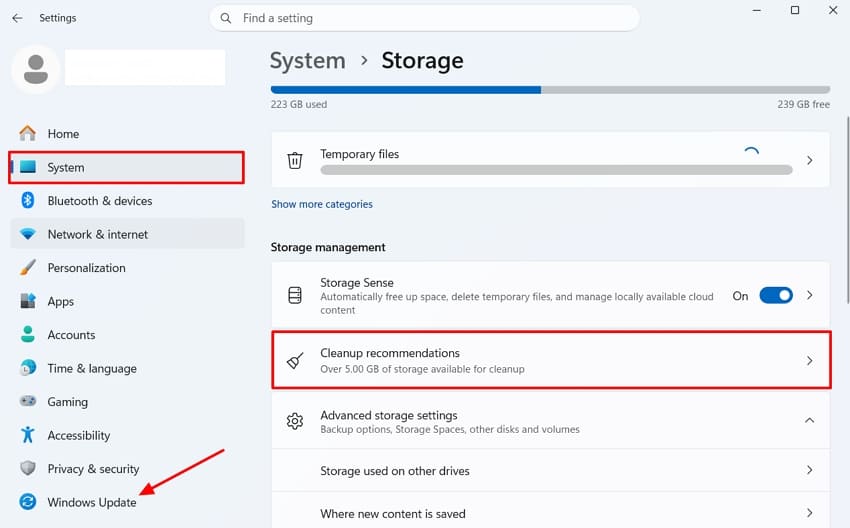Open Storage Sense settings text

tap(357, 282)
